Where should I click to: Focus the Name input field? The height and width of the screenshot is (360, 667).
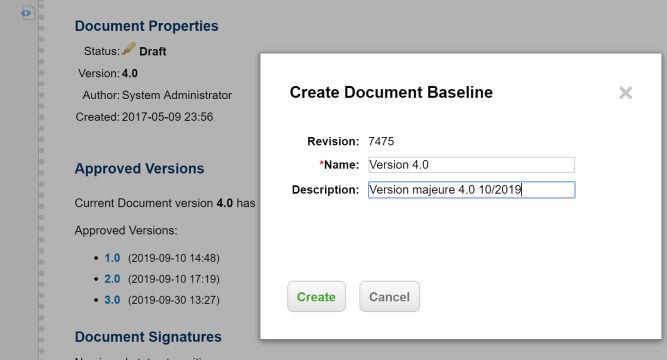(471, 165)
